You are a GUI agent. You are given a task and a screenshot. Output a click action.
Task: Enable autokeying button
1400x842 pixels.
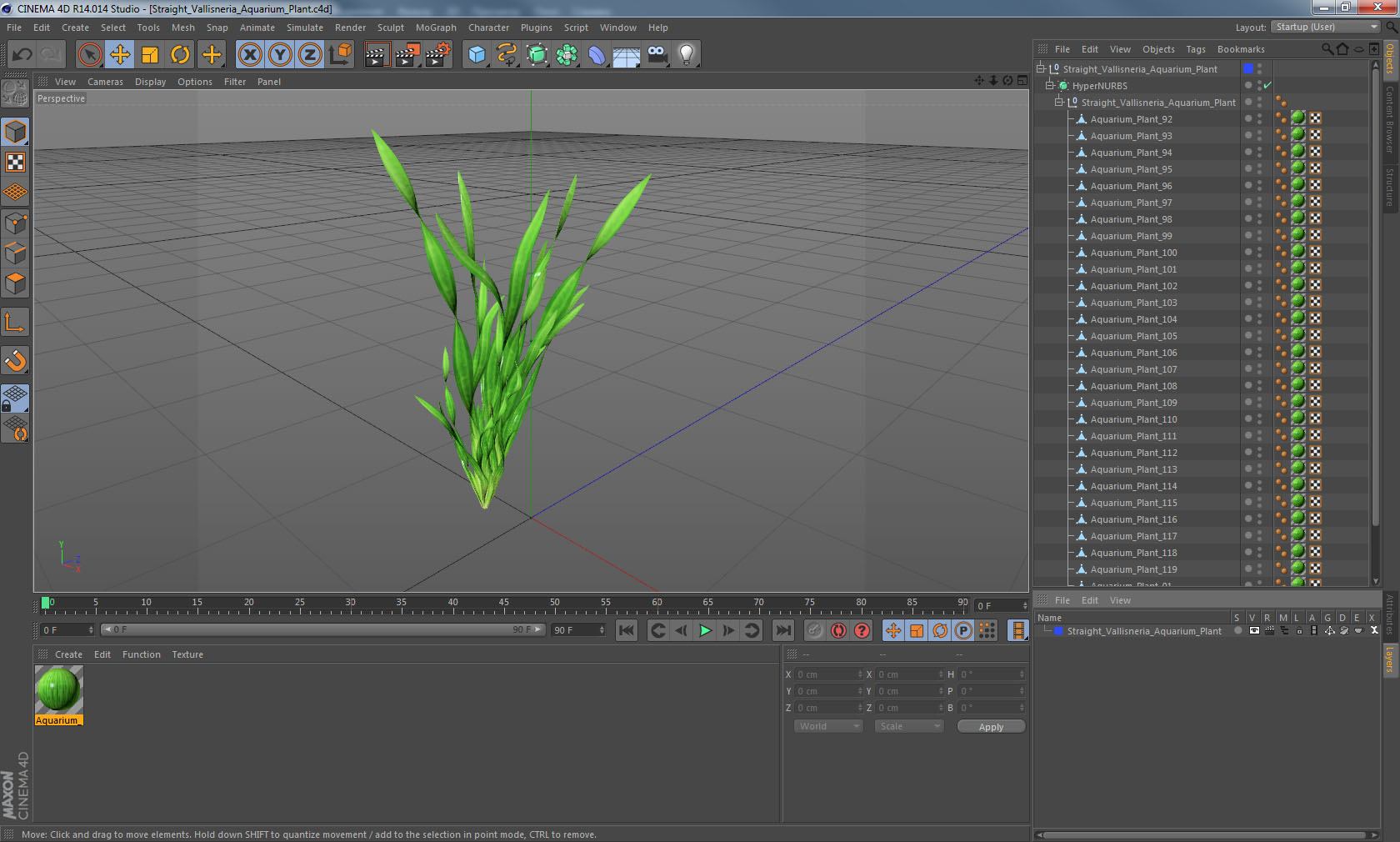(838, 630)
